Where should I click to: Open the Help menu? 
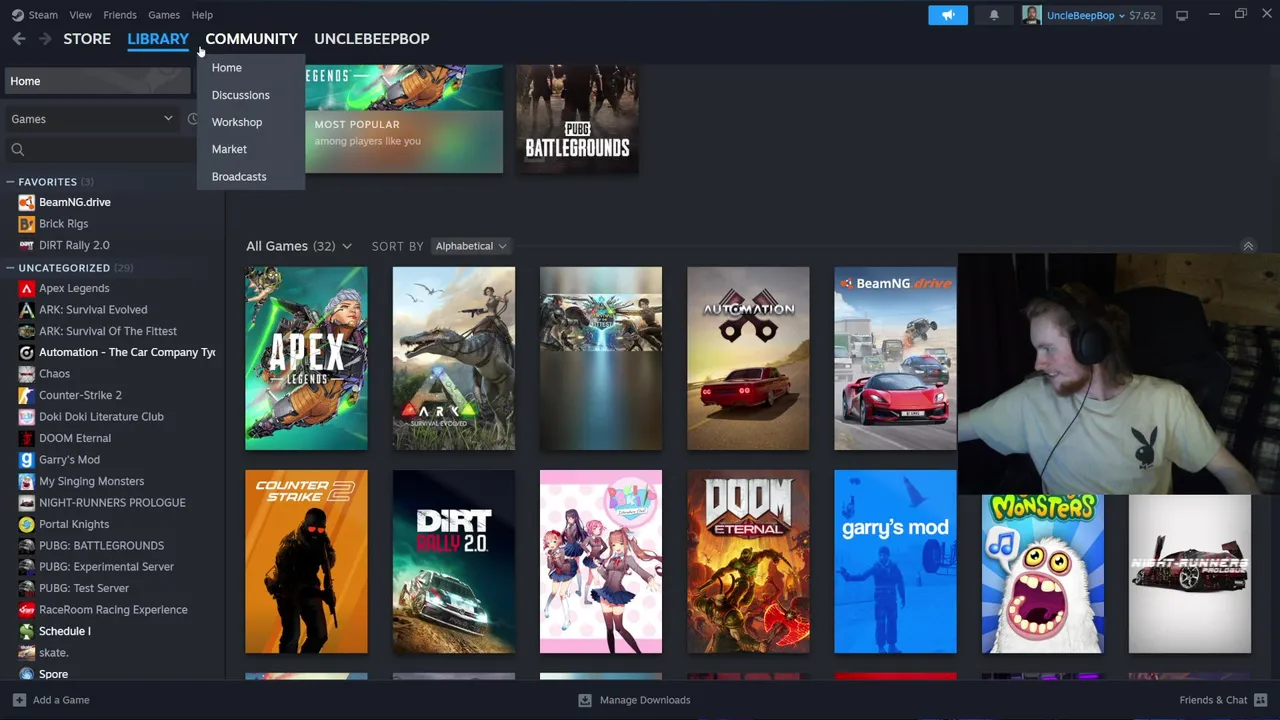click(202, 15)
